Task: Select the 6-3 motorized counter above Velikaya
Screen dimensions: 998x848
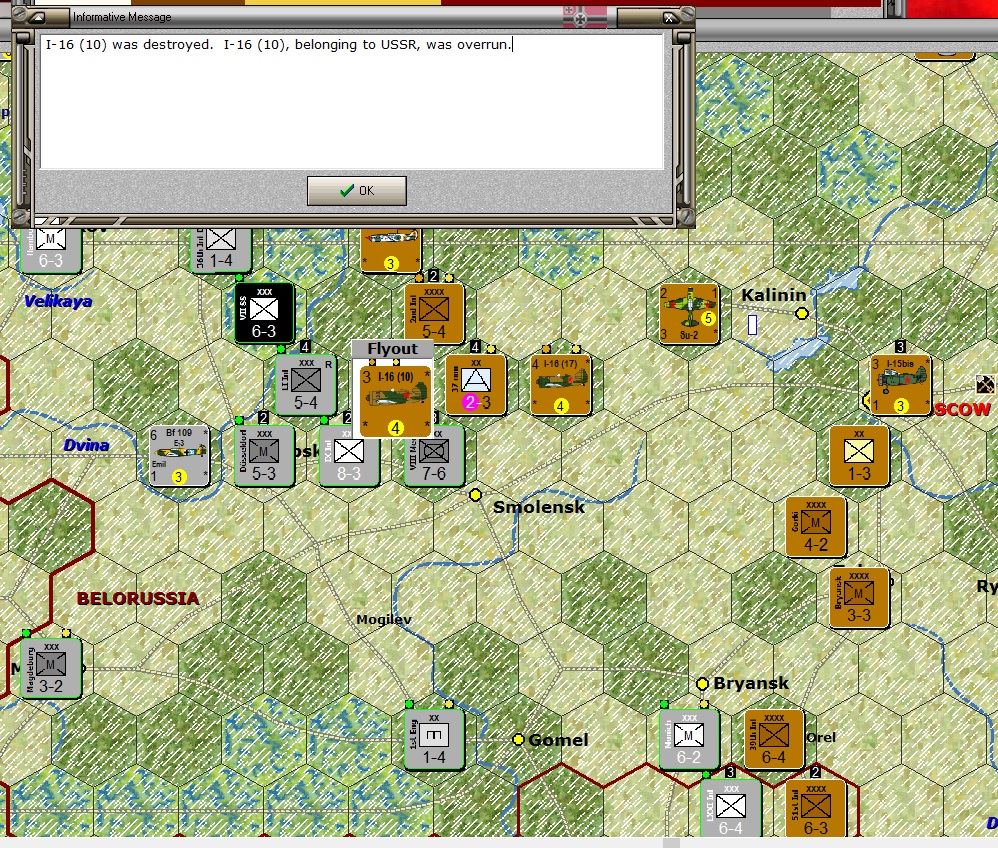Action: (x=51, y=250)
